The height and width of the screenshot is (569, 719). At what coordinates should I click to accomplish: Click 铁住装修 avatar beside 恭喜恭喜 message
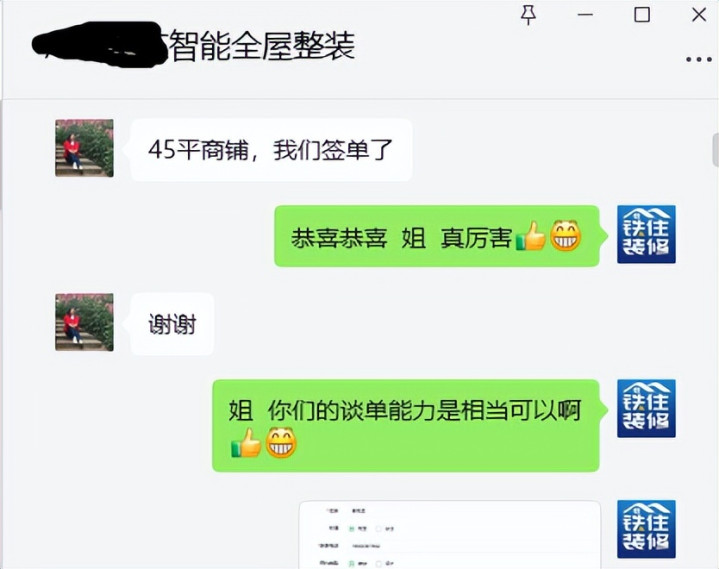[x=646, y=234]
